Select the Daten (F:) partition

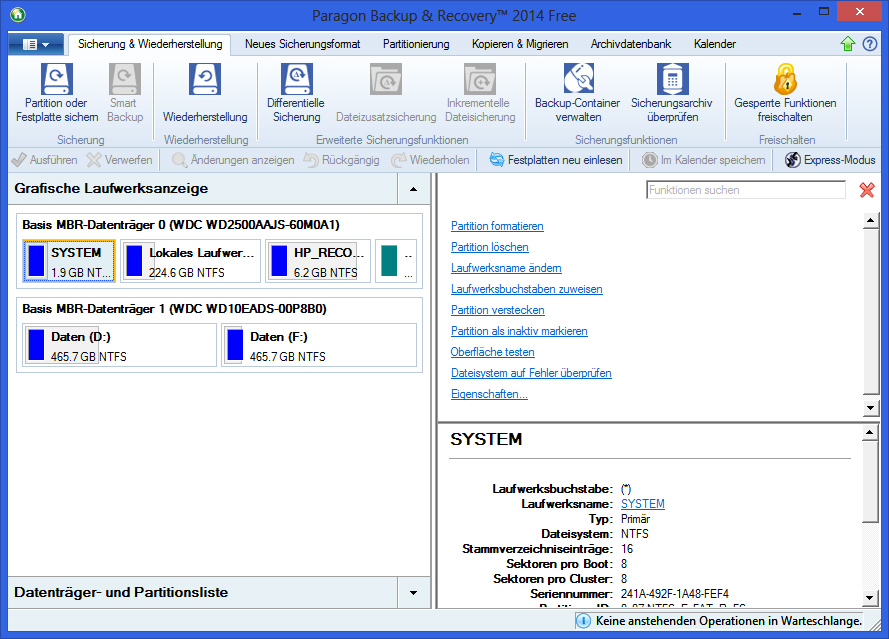319,345
